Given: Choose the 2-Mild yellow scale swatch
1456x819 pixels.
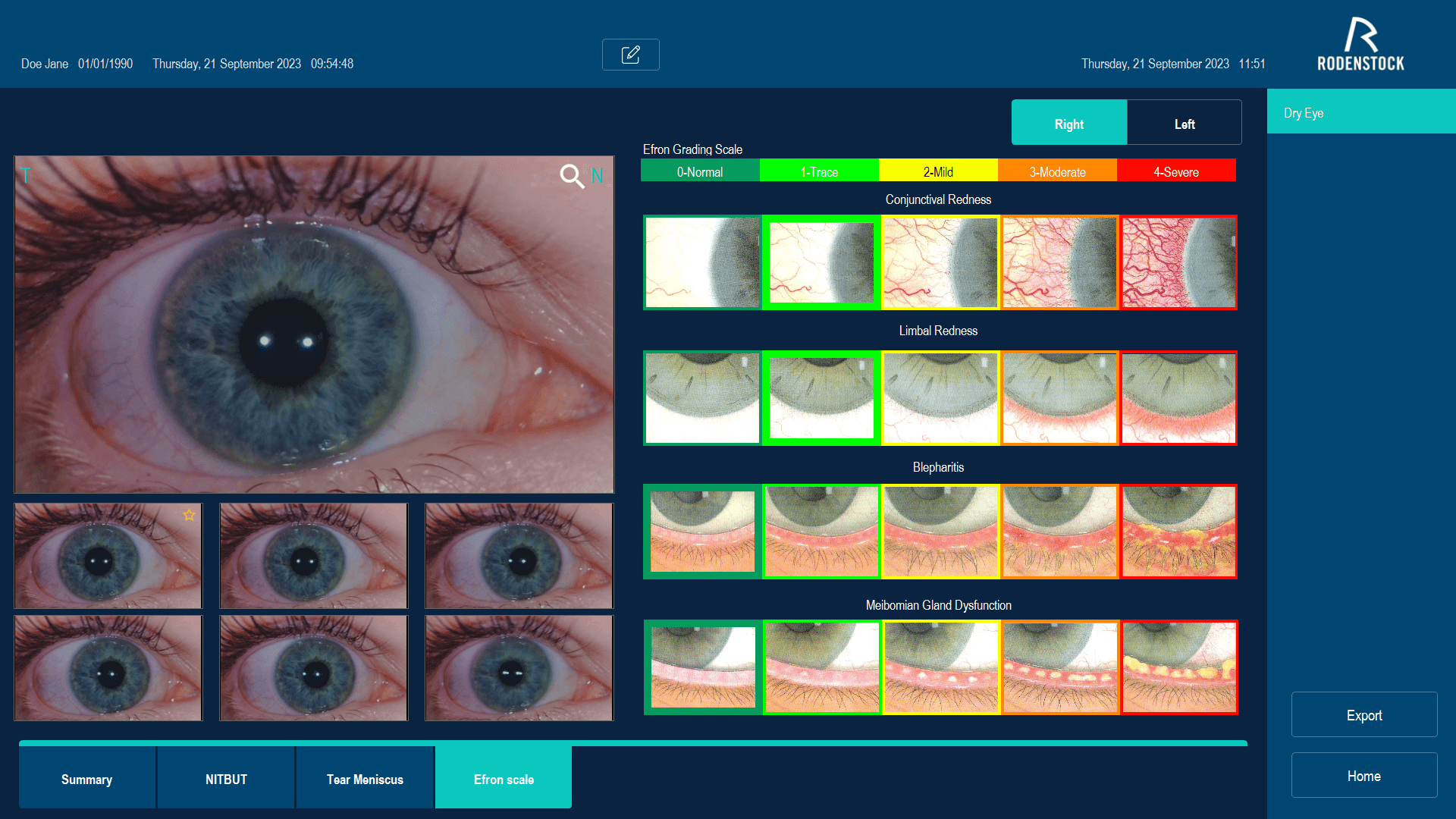Looking at the screenshot, I should 938,171.
